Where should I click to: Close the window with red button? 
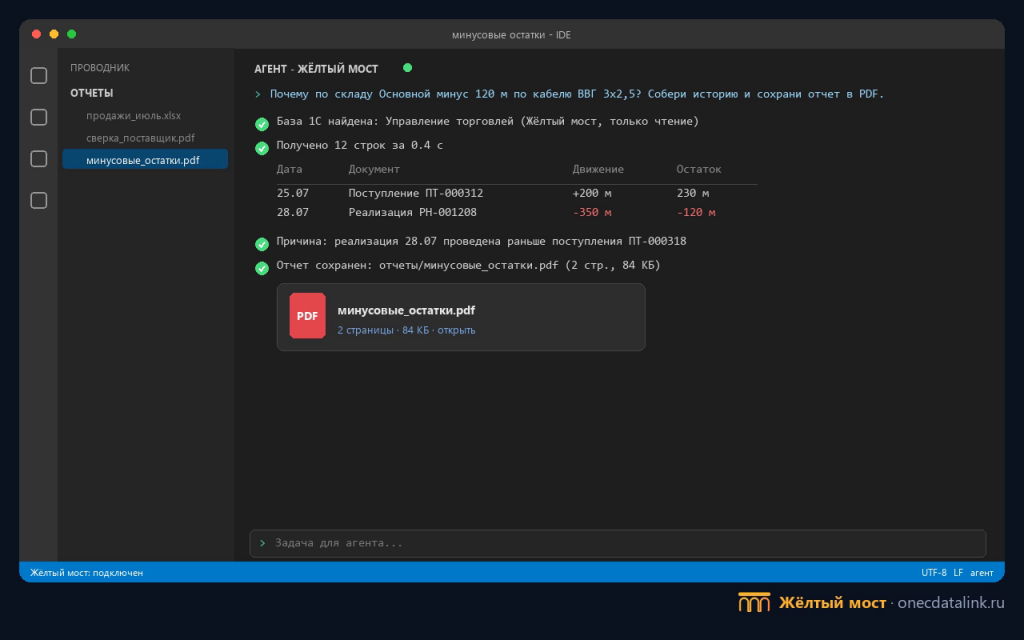pos(37,34)
